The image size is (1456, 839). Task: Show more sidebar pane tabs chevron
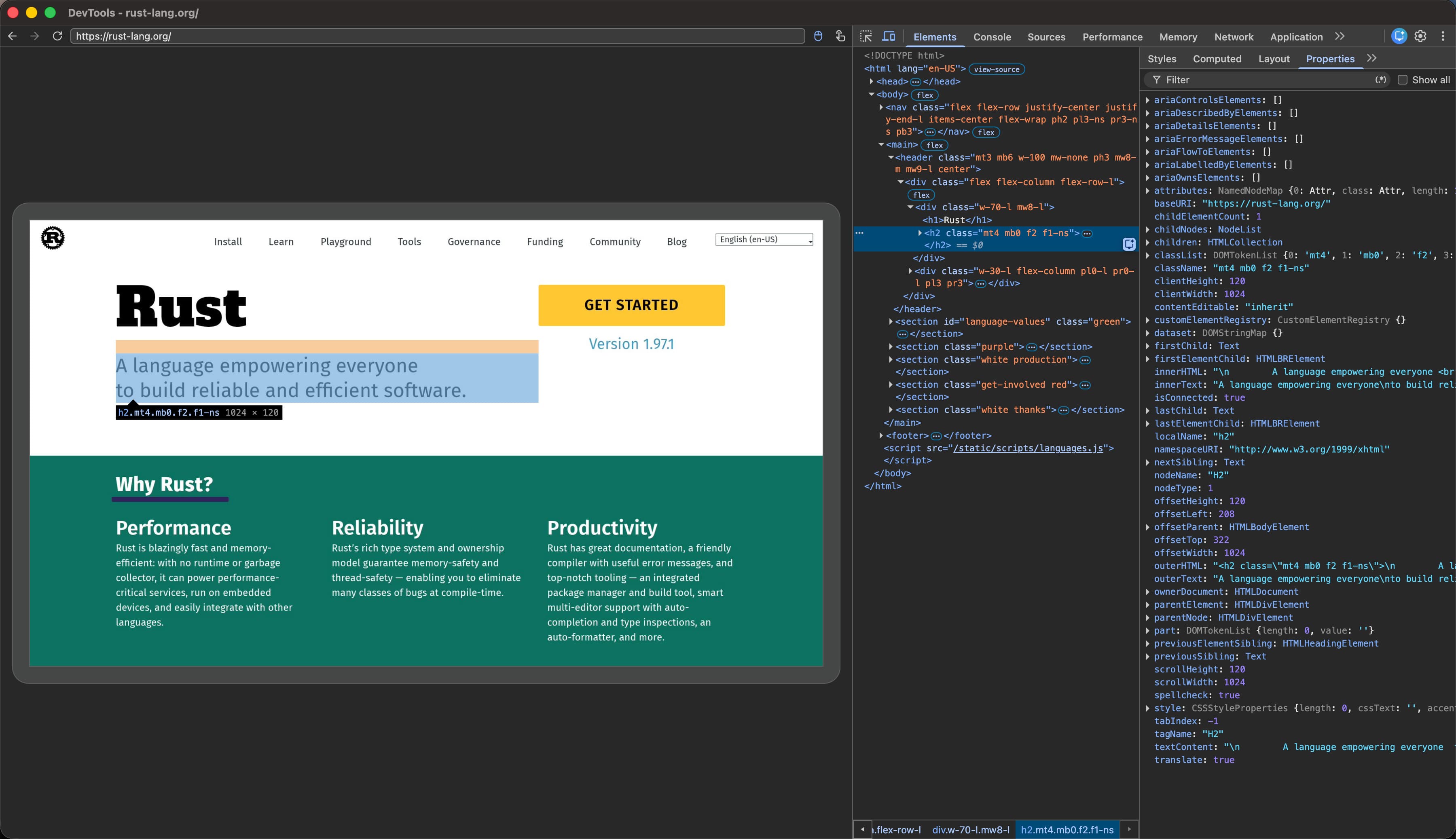[1372, 58]
